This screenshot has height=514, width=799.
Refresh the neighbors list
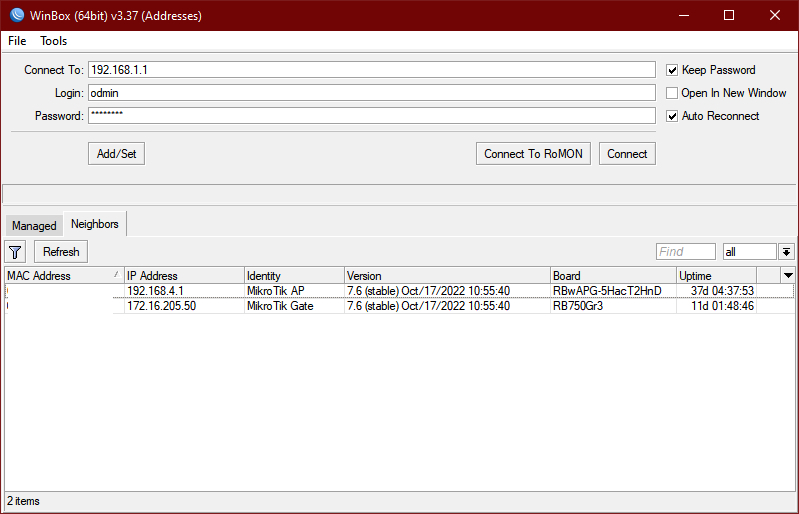[x=61, y=252]
